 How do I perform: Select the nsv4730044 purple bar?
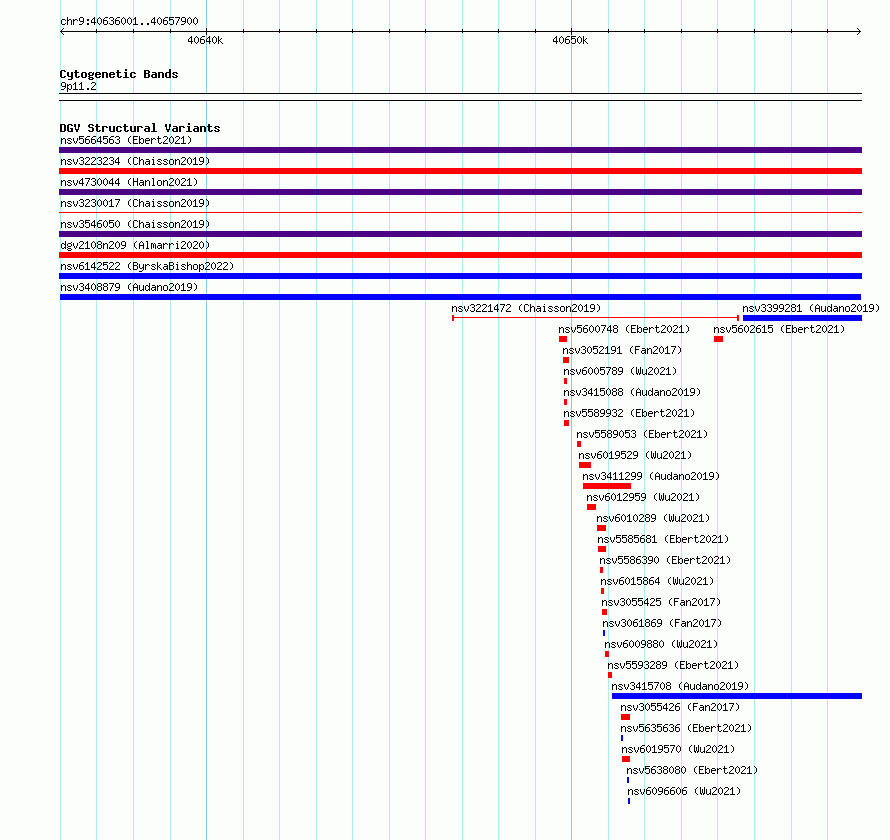click(x=460, y=192)
